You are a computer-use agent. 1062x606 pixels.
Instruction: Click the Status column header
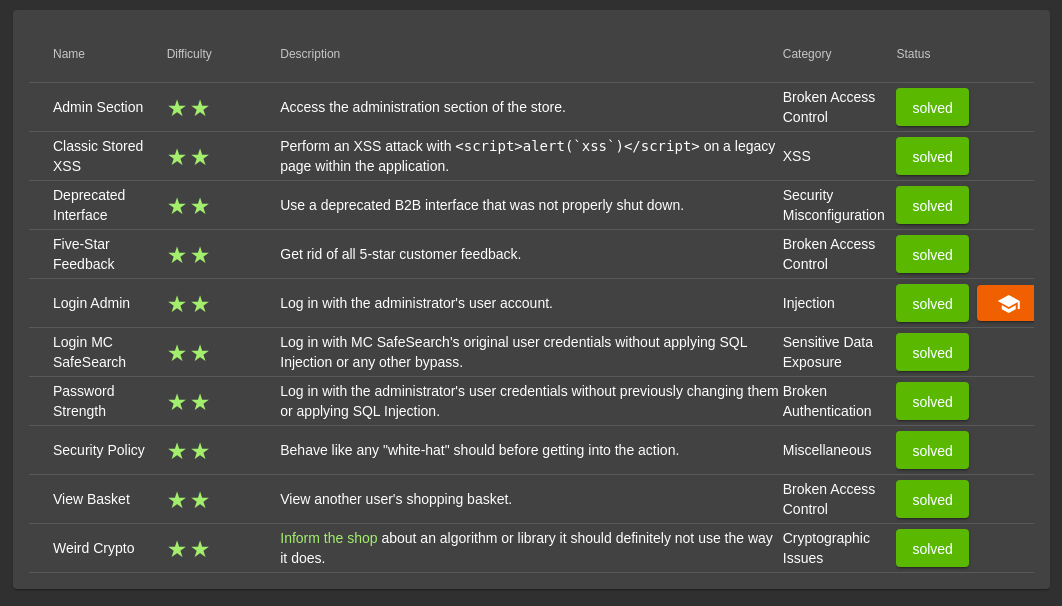913,54
